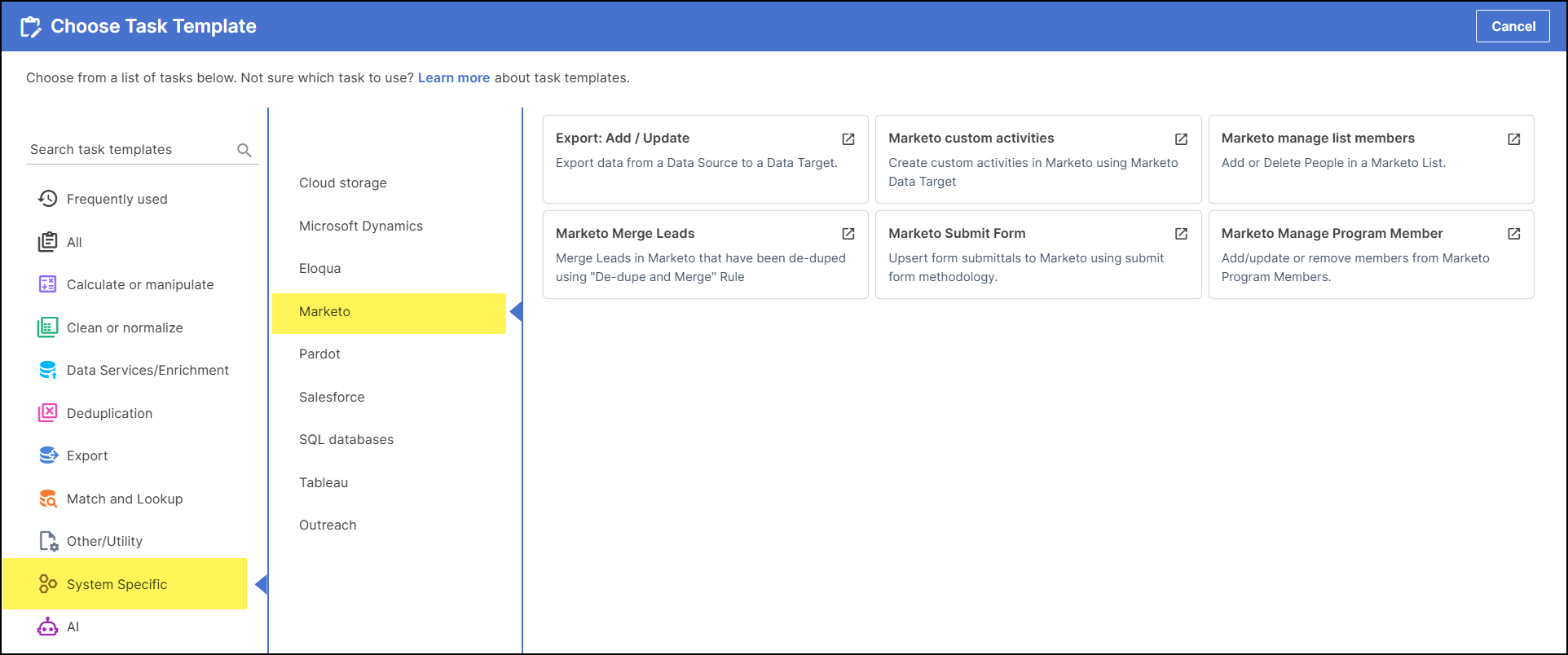This screenshot has width=1568, height=655.
Task: Click the Deduplication icon
Action: 47,413
